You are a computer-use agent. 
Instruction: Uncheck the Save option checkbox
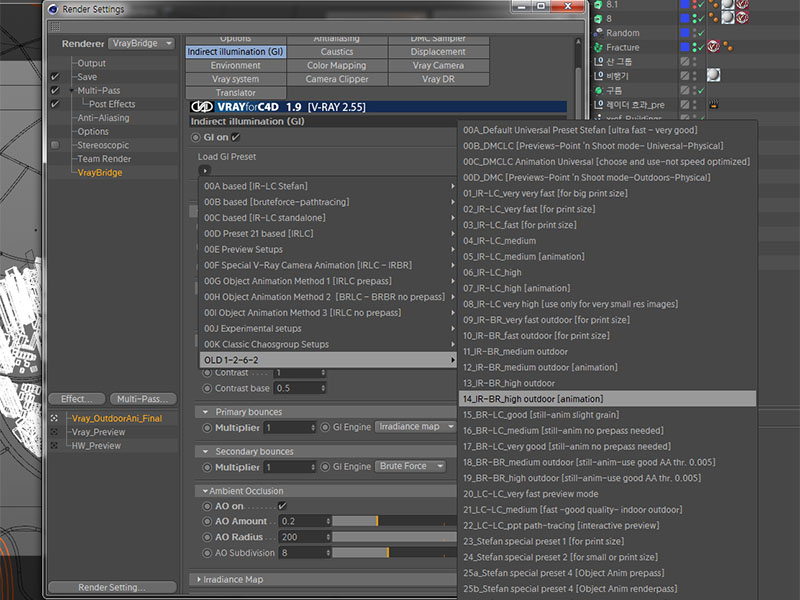pos(55,77)
